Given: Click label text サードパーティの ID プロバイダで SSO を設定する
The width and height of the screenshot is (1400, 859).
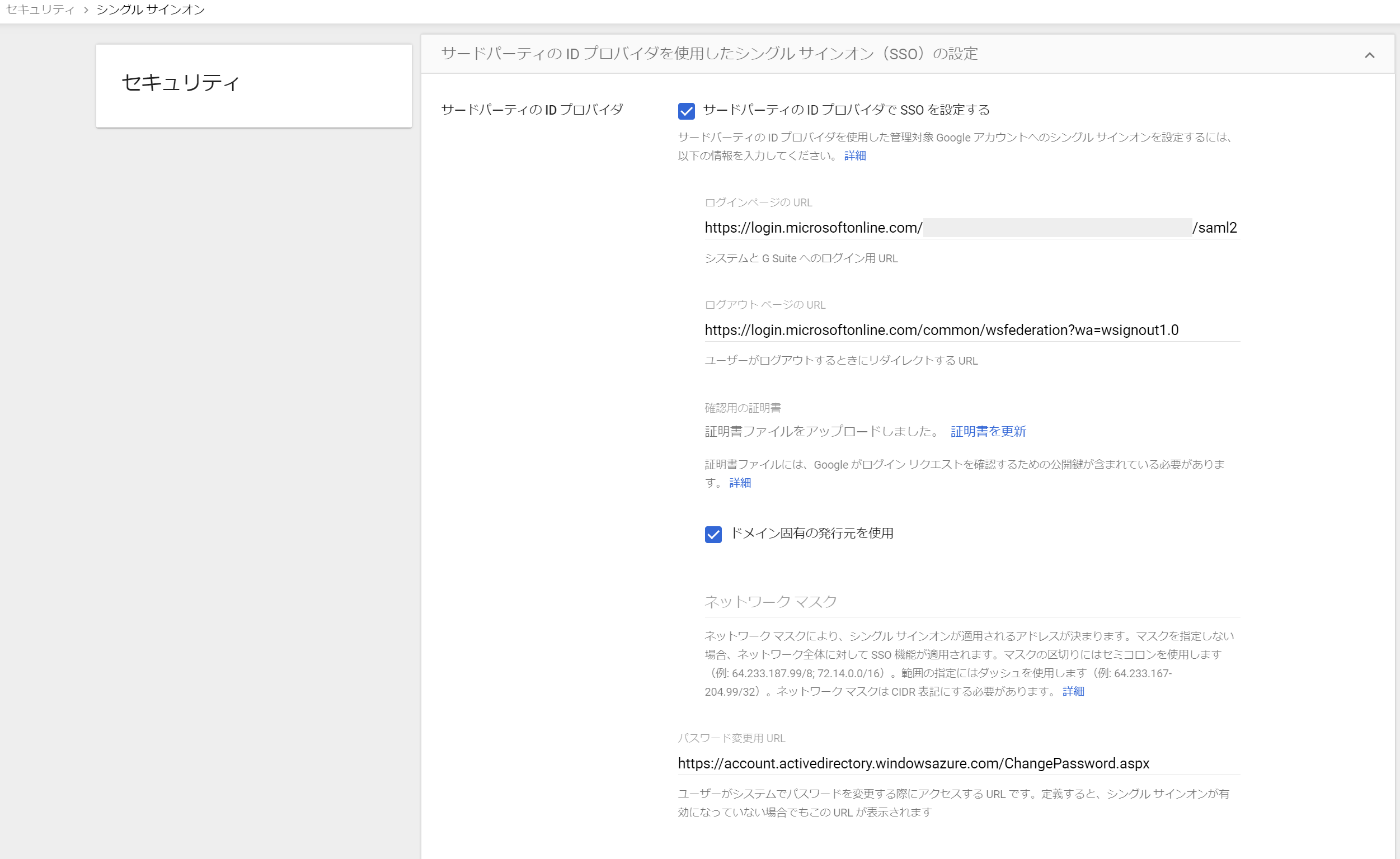Looking at the screenshot, I should 846,110.
